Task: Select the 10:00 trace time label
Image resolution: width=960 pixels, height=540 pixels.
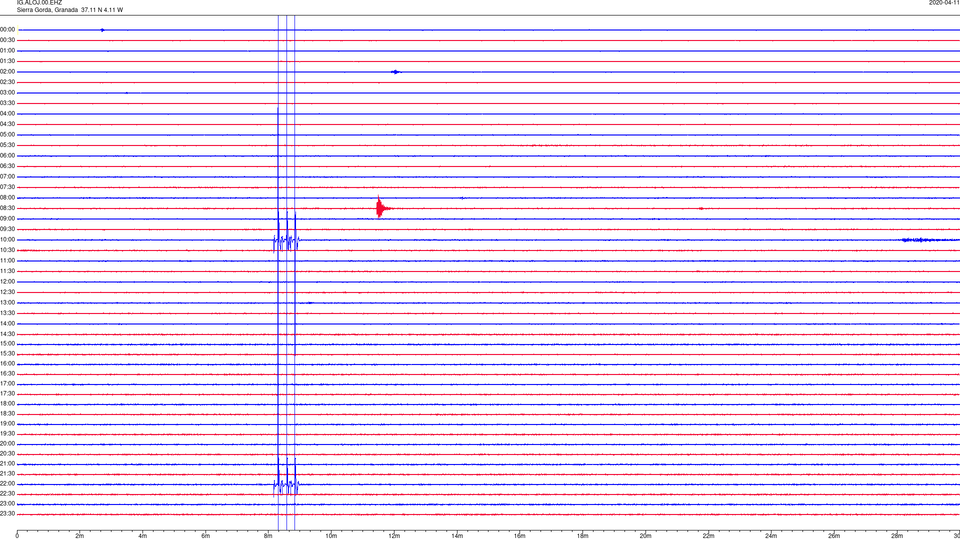Action: click(7, 240)
